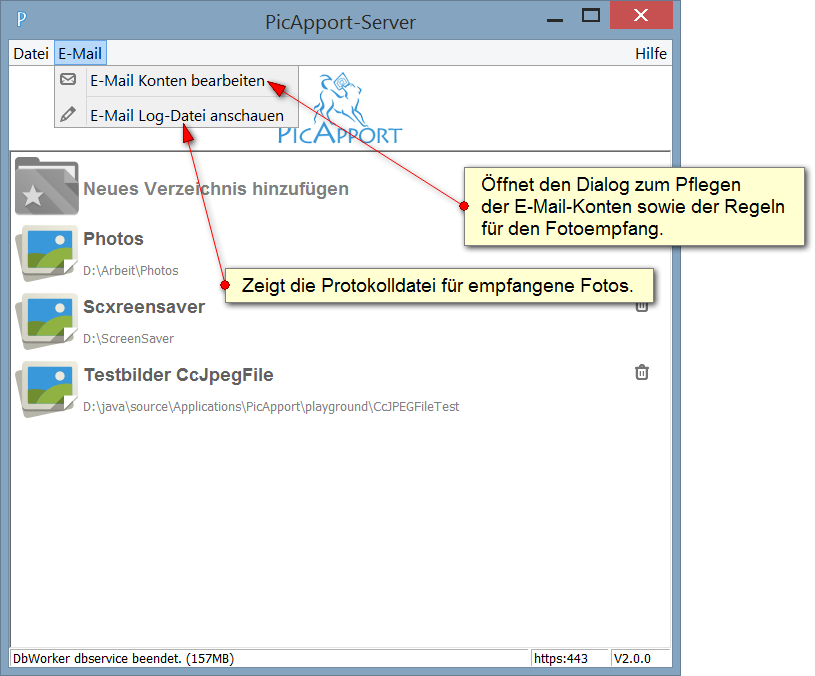Screen dimensions: 815x676
Task: Select the Scxreensaver directory title
Action: [144, 307]
